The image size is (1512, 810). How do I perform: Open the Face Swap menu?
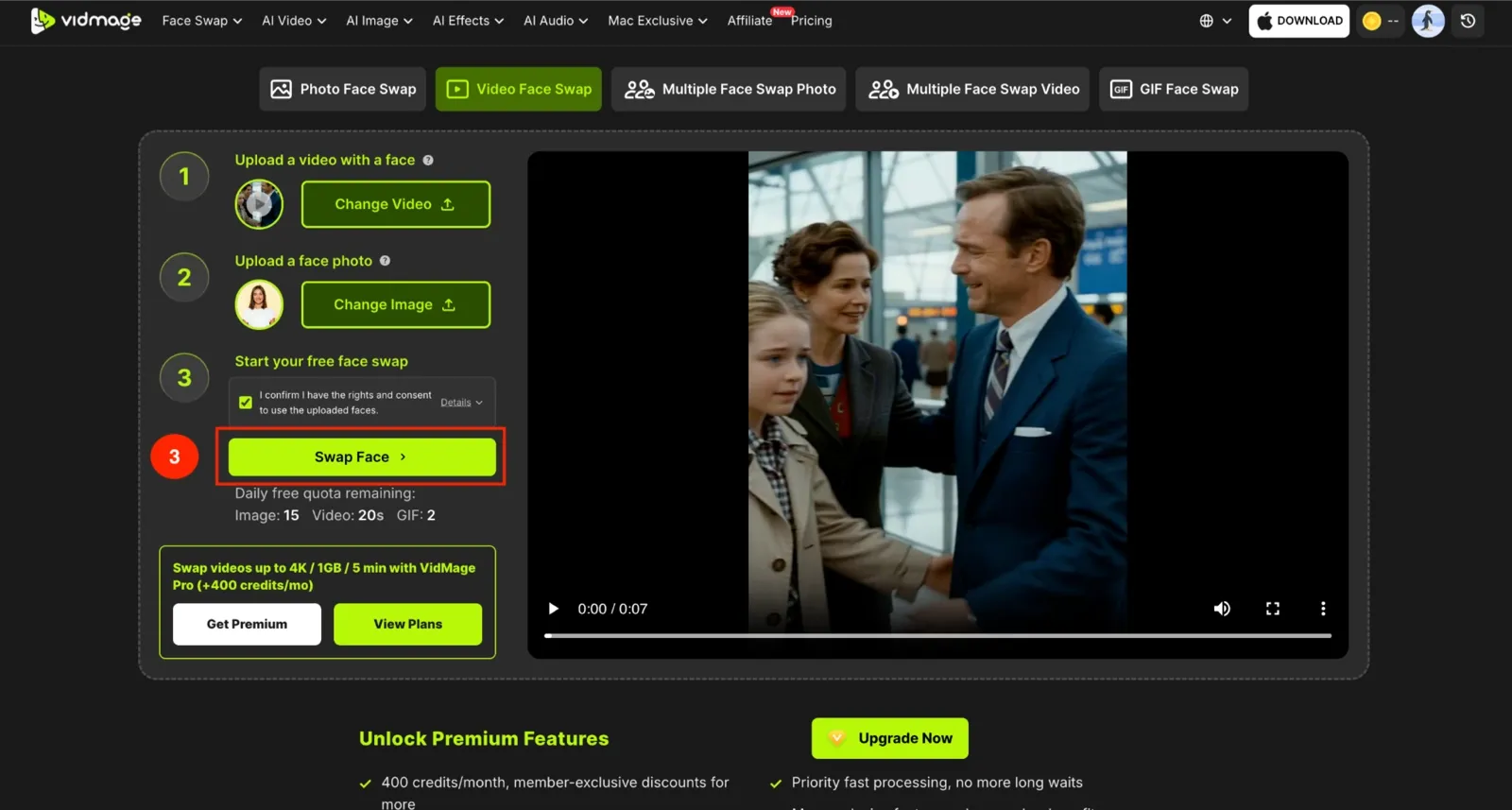201,20
